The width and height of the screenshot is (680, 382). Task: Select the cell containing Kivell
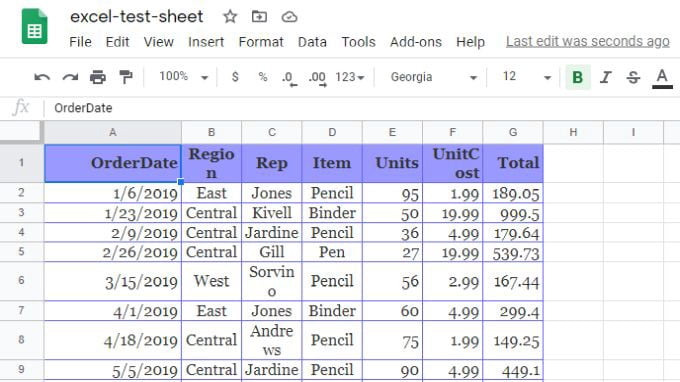pos(271,213)
